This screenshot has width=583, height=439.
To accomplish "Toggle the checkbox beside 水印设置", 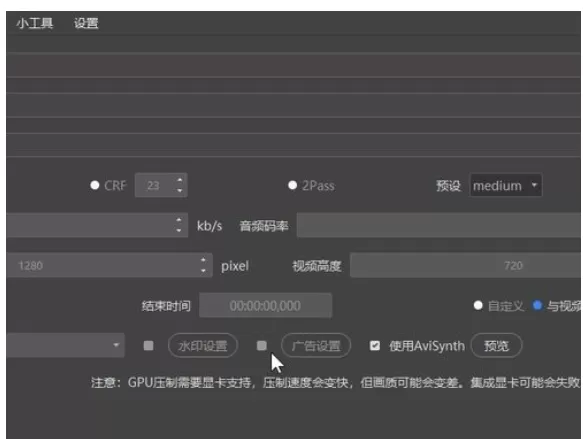I will point(149,346).
